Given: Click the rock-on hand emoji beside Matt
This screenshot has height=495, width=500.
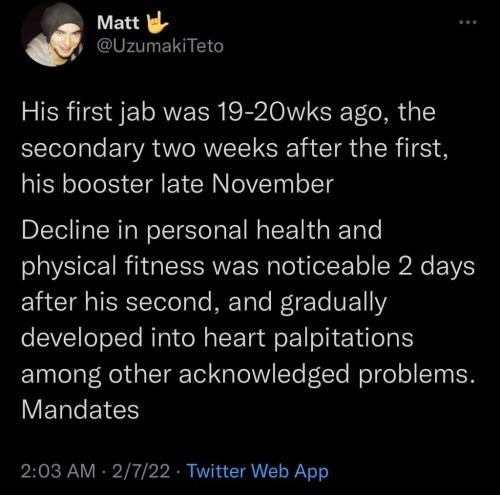Looking at the screenshot, I should click(x=157, y=22).
